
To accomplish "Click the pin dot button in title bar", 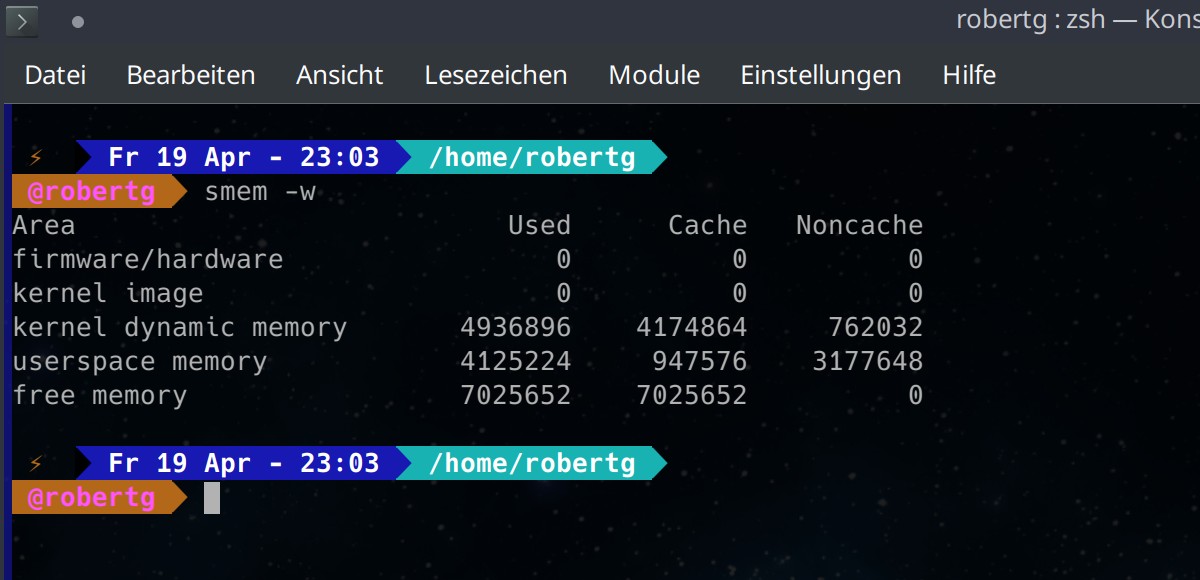I will (x=78, y=21).
